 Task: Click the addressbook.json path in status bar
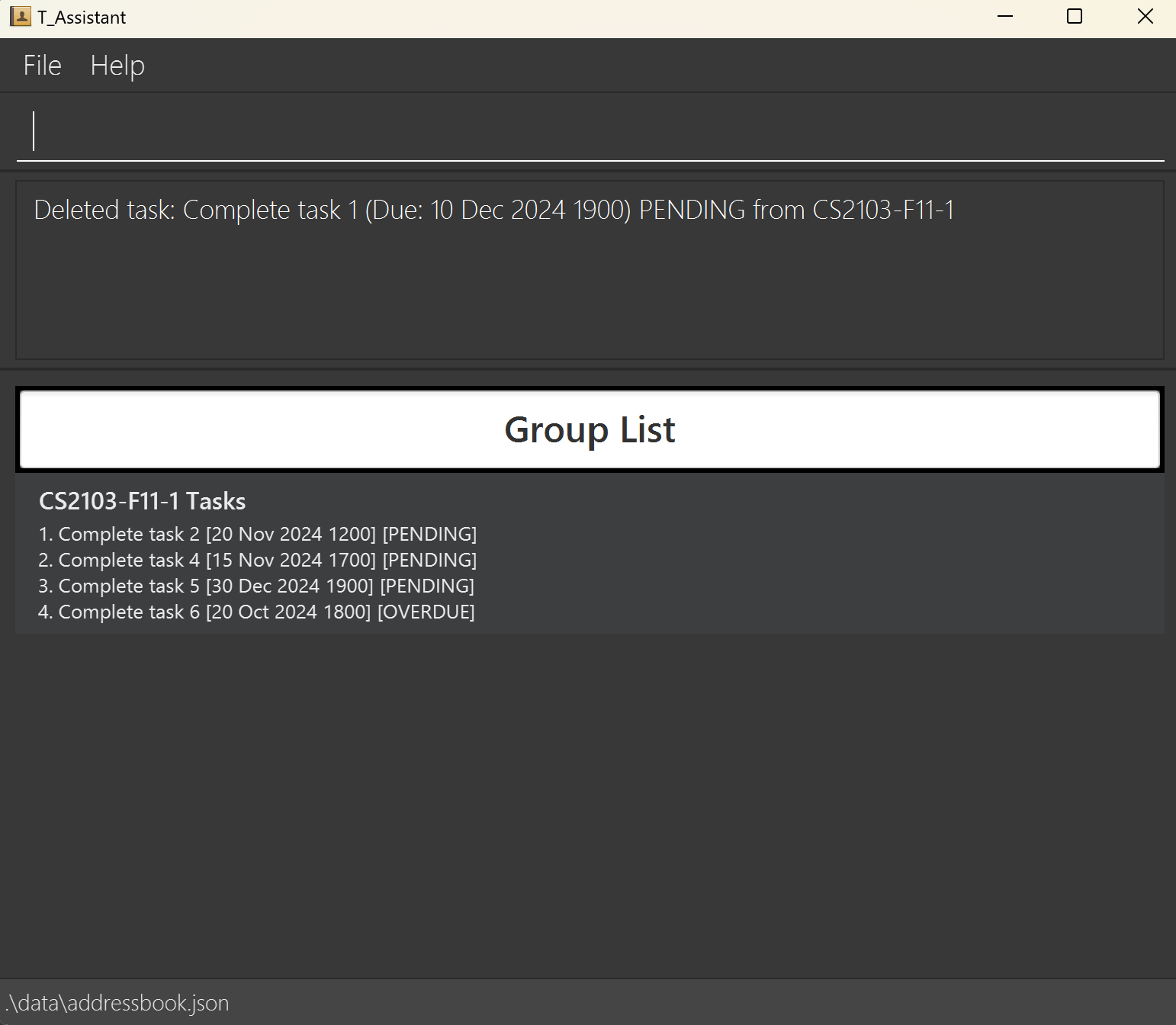pos(117,1003)
